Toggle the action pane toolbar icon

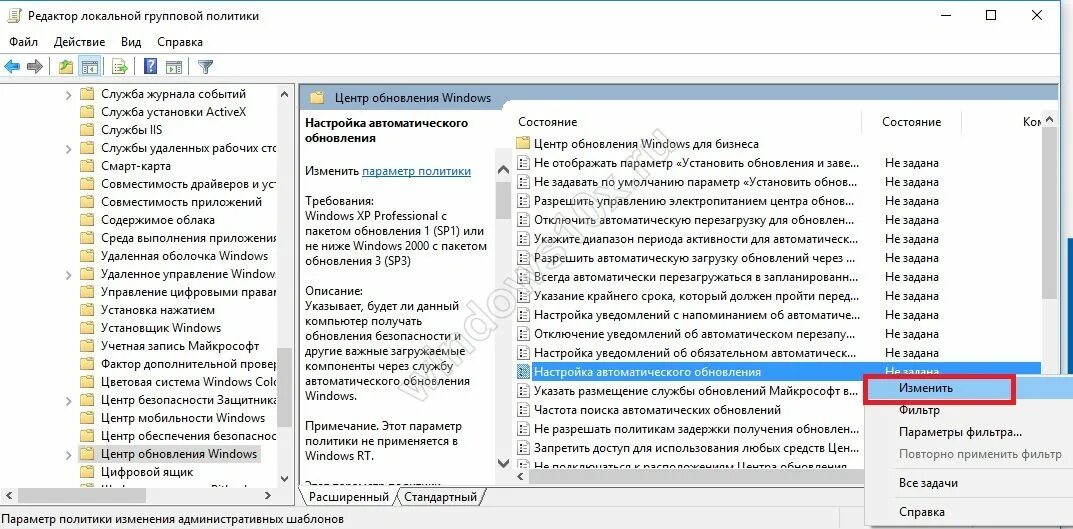pos(174,66)
